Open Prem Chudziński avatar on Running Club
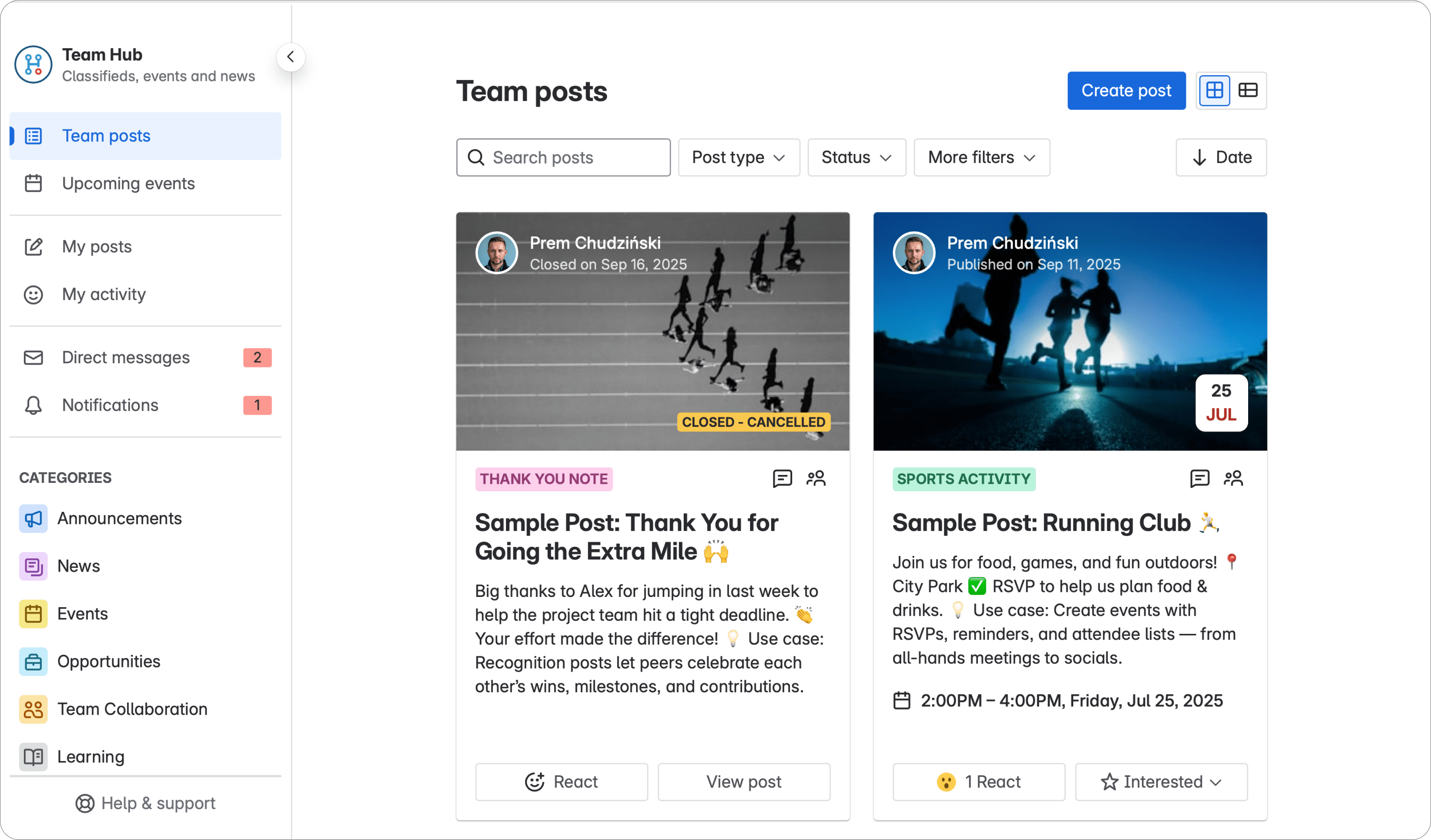This screenshot has height=840, width=1431. click(914, 253)
